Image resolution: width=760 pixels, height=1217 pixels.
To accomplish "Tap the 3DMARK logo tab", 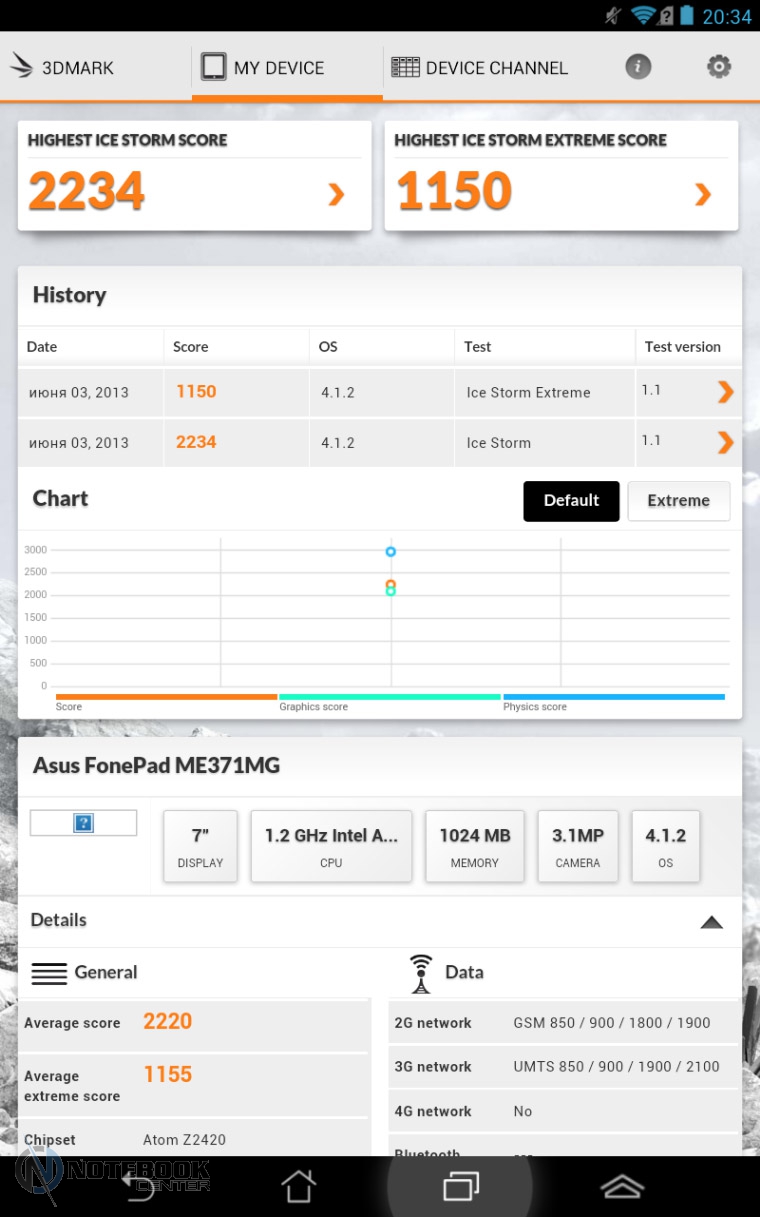I will point(62,68).
